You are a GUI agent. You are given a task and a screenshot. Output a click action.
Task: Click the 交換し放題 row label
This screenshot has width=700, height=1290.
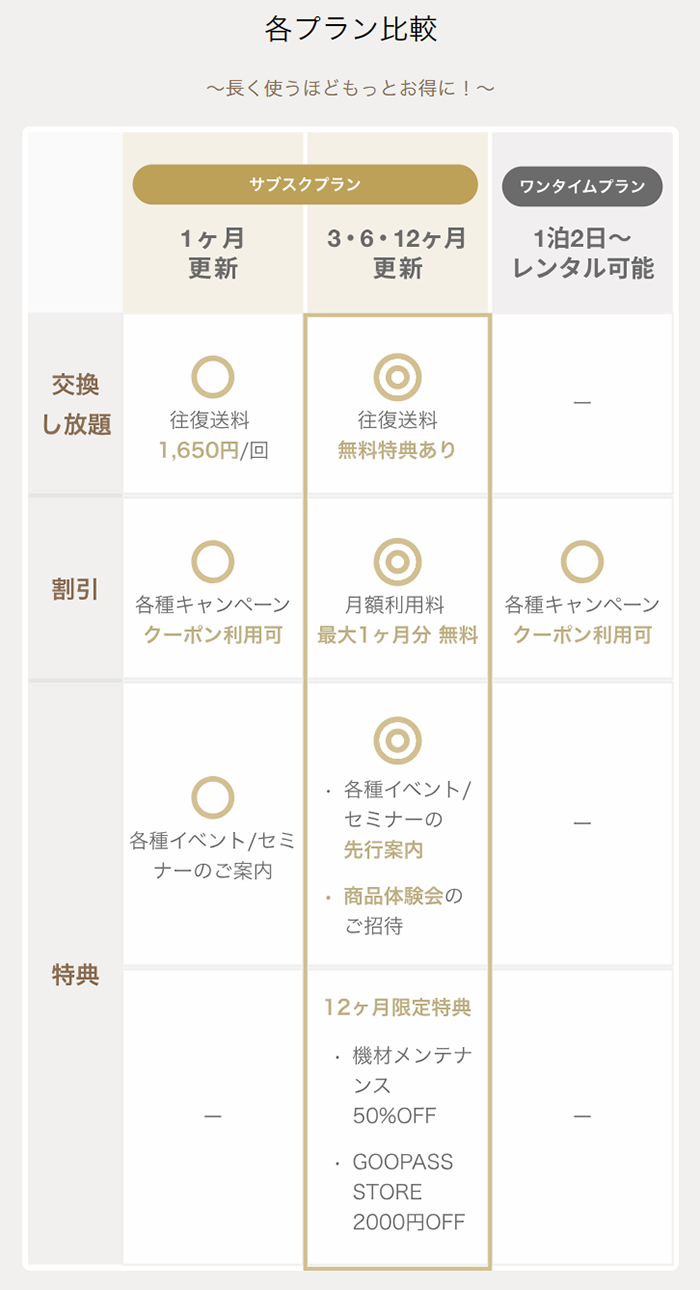(x=76, y=404)
